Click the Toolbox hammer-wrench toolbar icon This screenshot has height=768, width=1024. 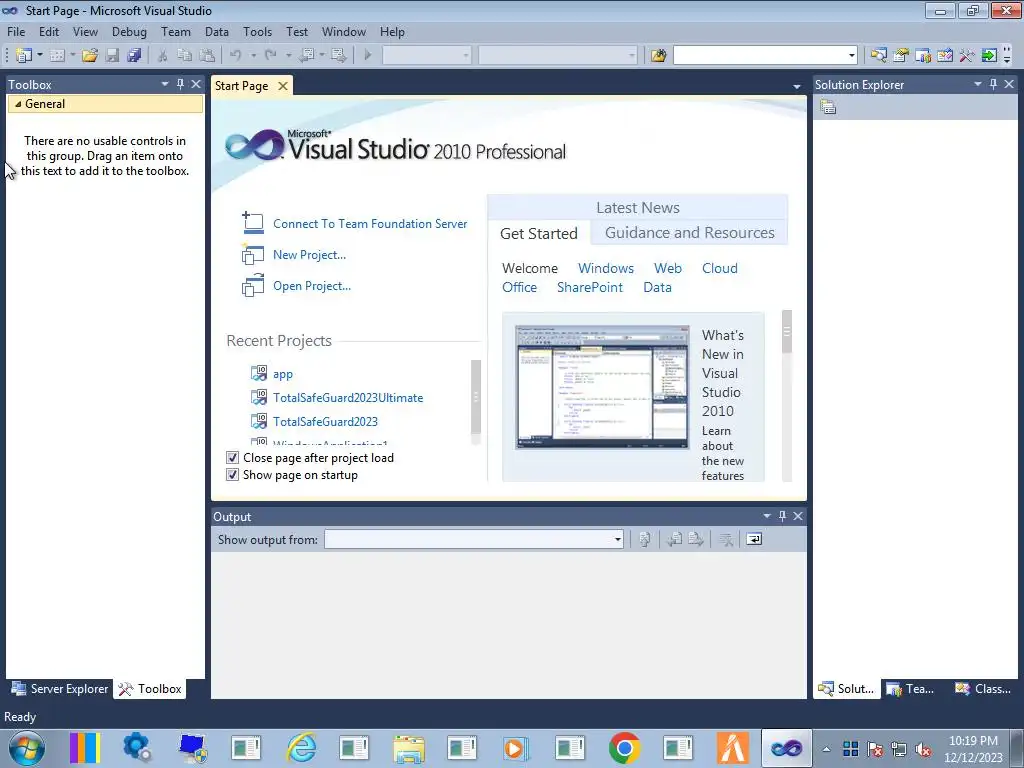(967, 56)
